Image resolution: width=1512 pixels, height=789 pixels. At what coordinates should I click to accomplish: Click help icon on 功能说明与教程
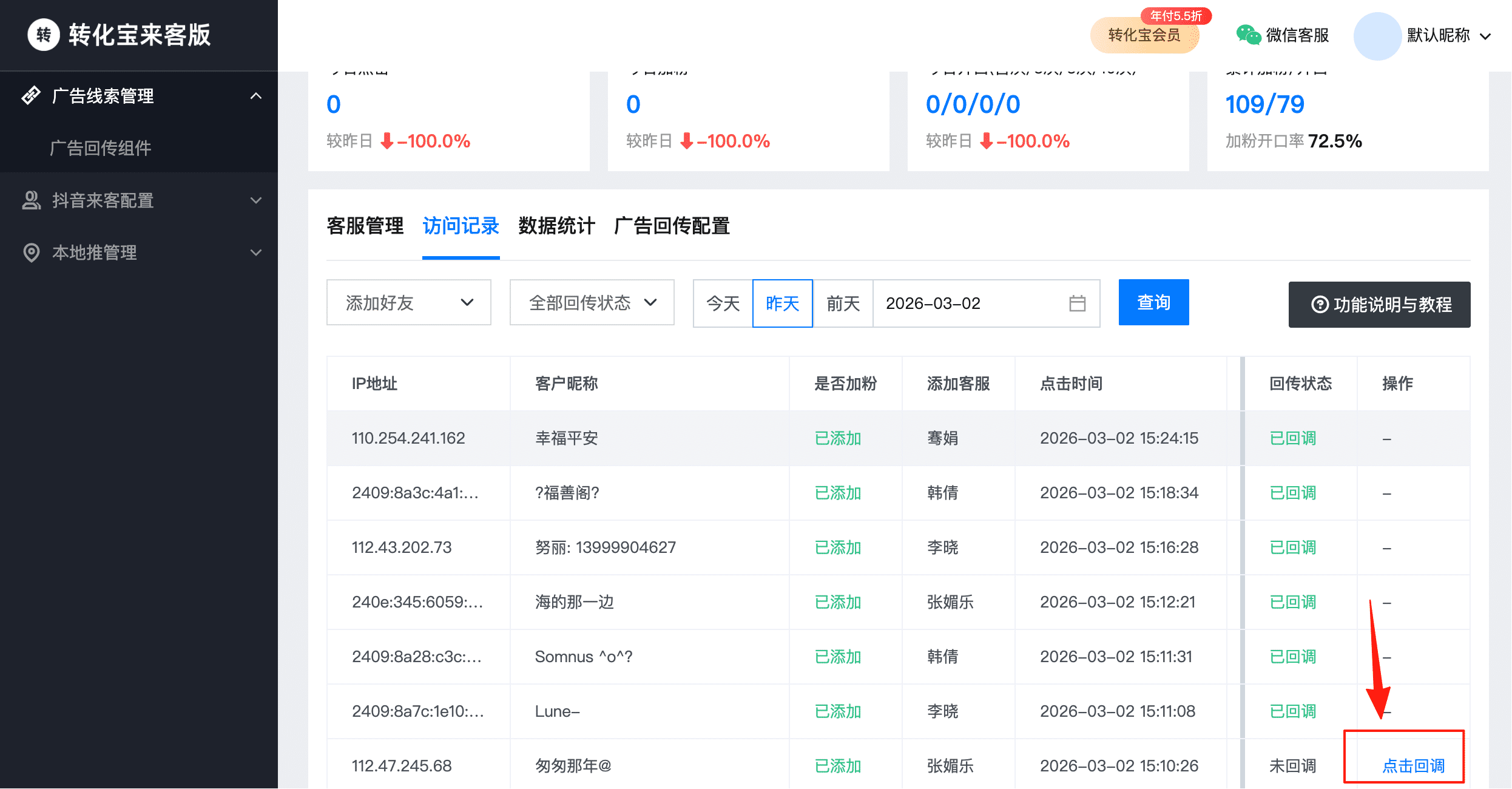tap(1319, 305)
